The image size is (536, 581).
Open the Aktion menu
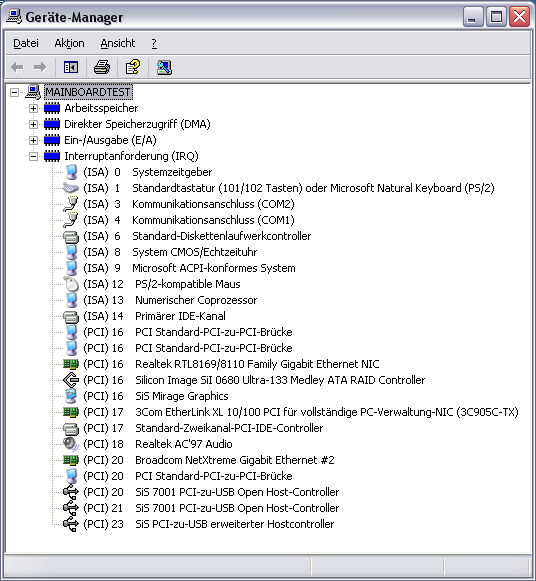pos(69,43)
